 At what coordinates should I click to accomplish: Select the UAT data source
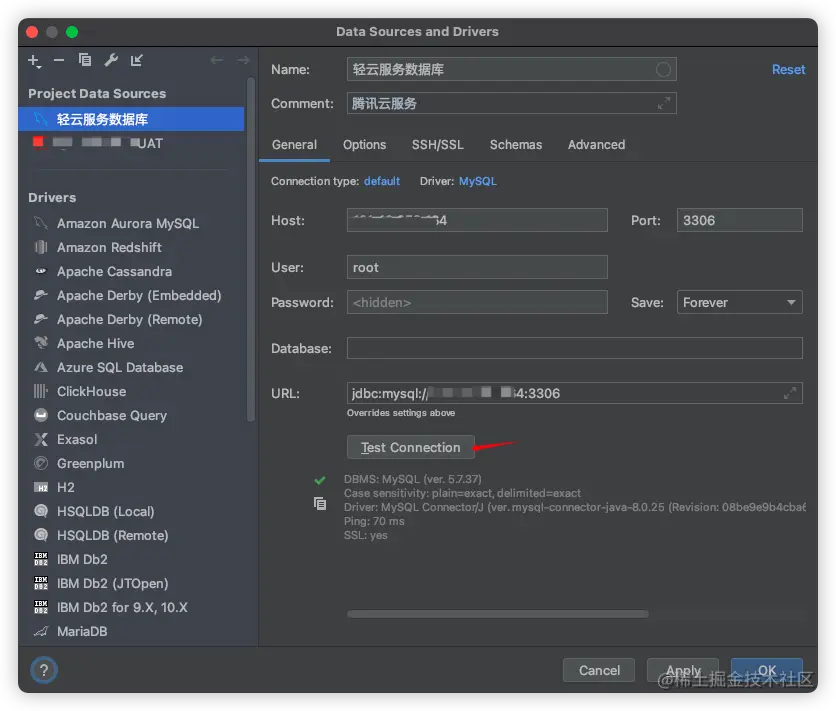tap(131, 143)
